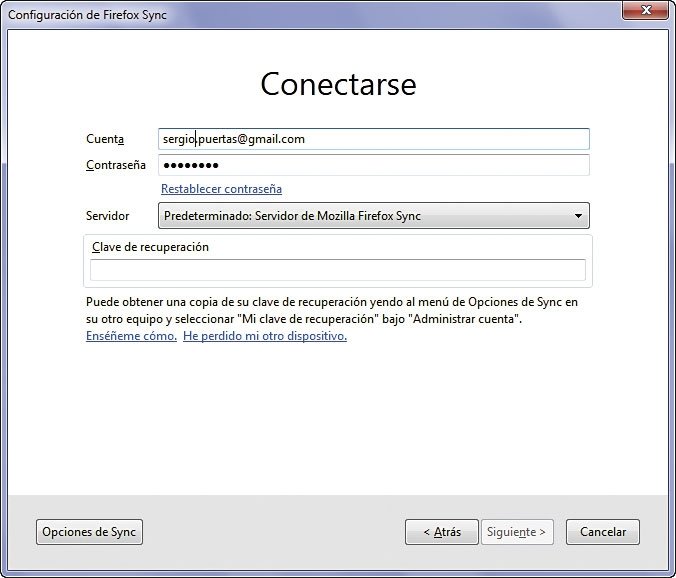Click the Servidor label
Screen dimensions: 676x578
coord(107,216)
